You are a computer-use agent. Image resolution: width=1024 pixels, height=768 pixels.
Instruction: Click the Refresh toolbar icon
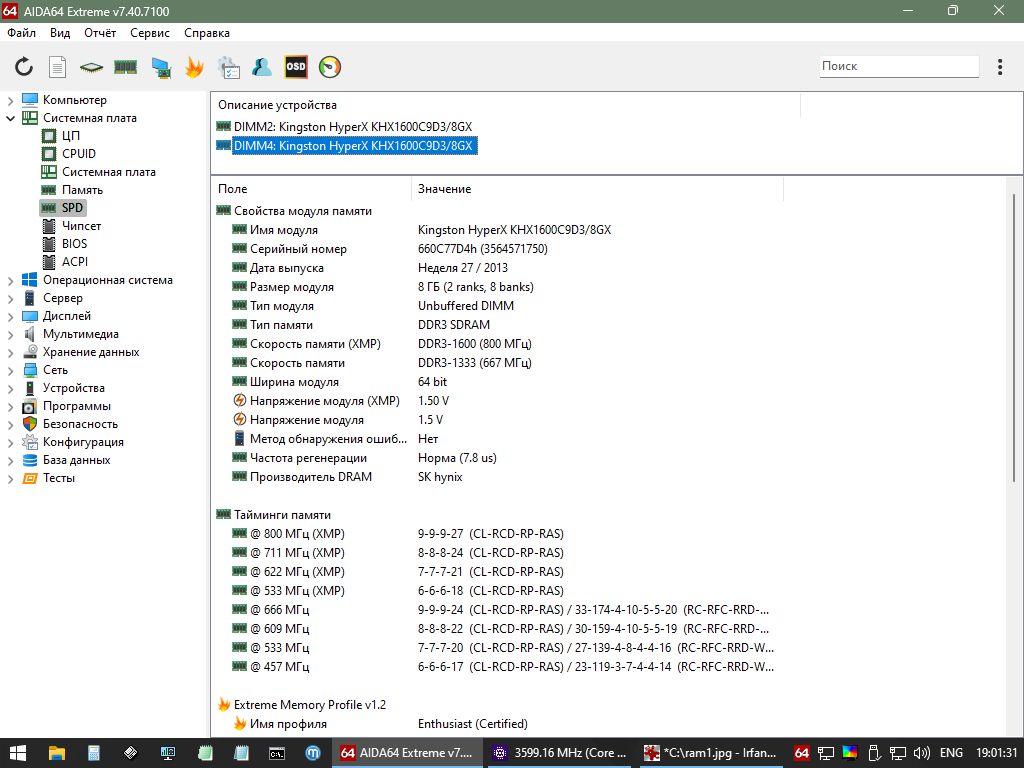tap(24, 67)
